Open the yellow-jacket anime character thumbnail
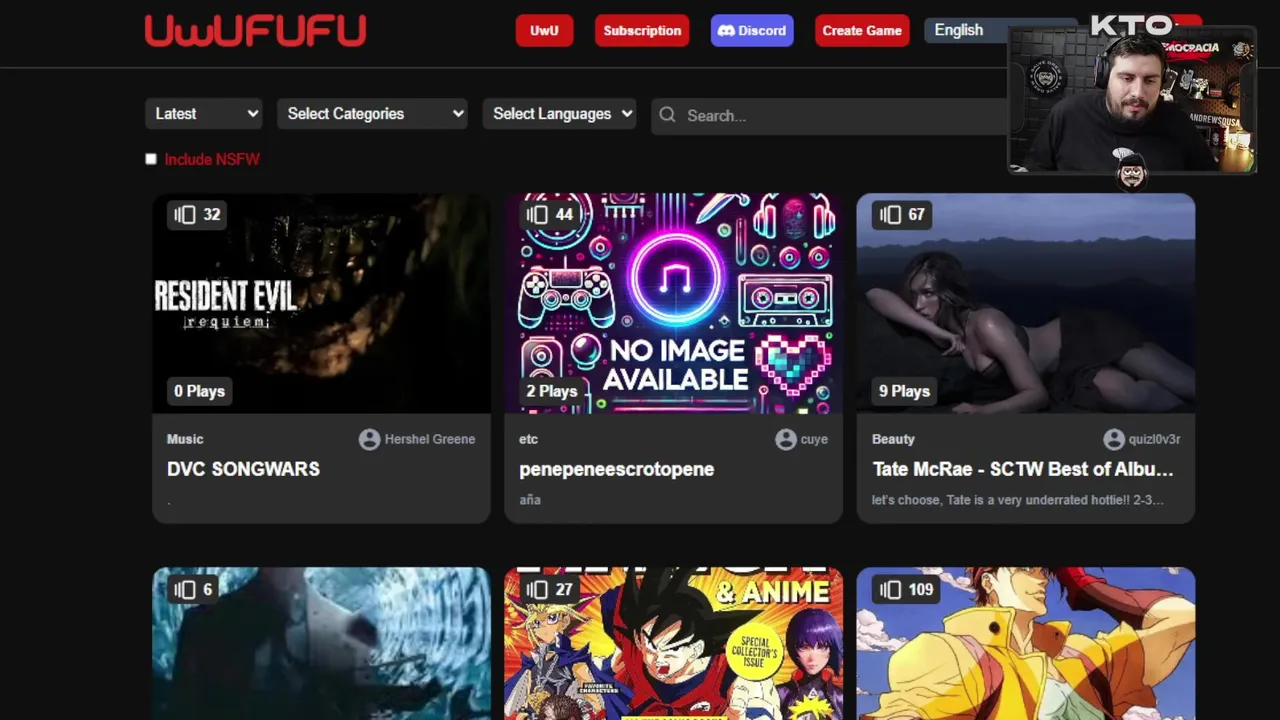This screenshot has height=720, width=1280. pos(1025,643)
